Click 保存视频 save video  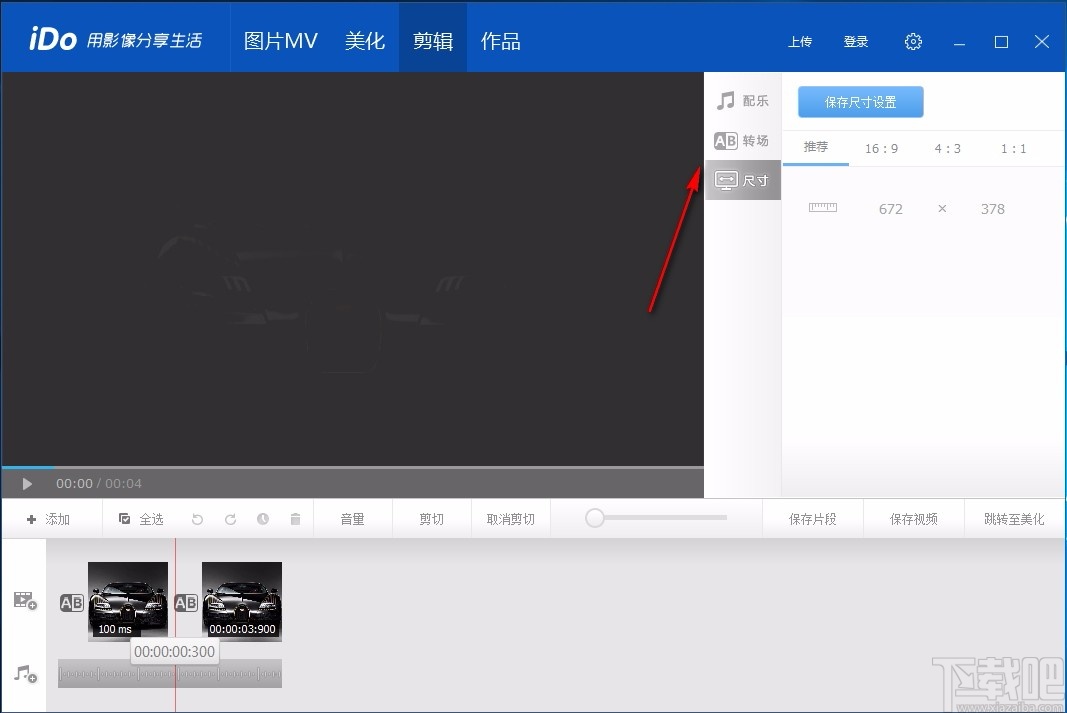coord(913,519)
